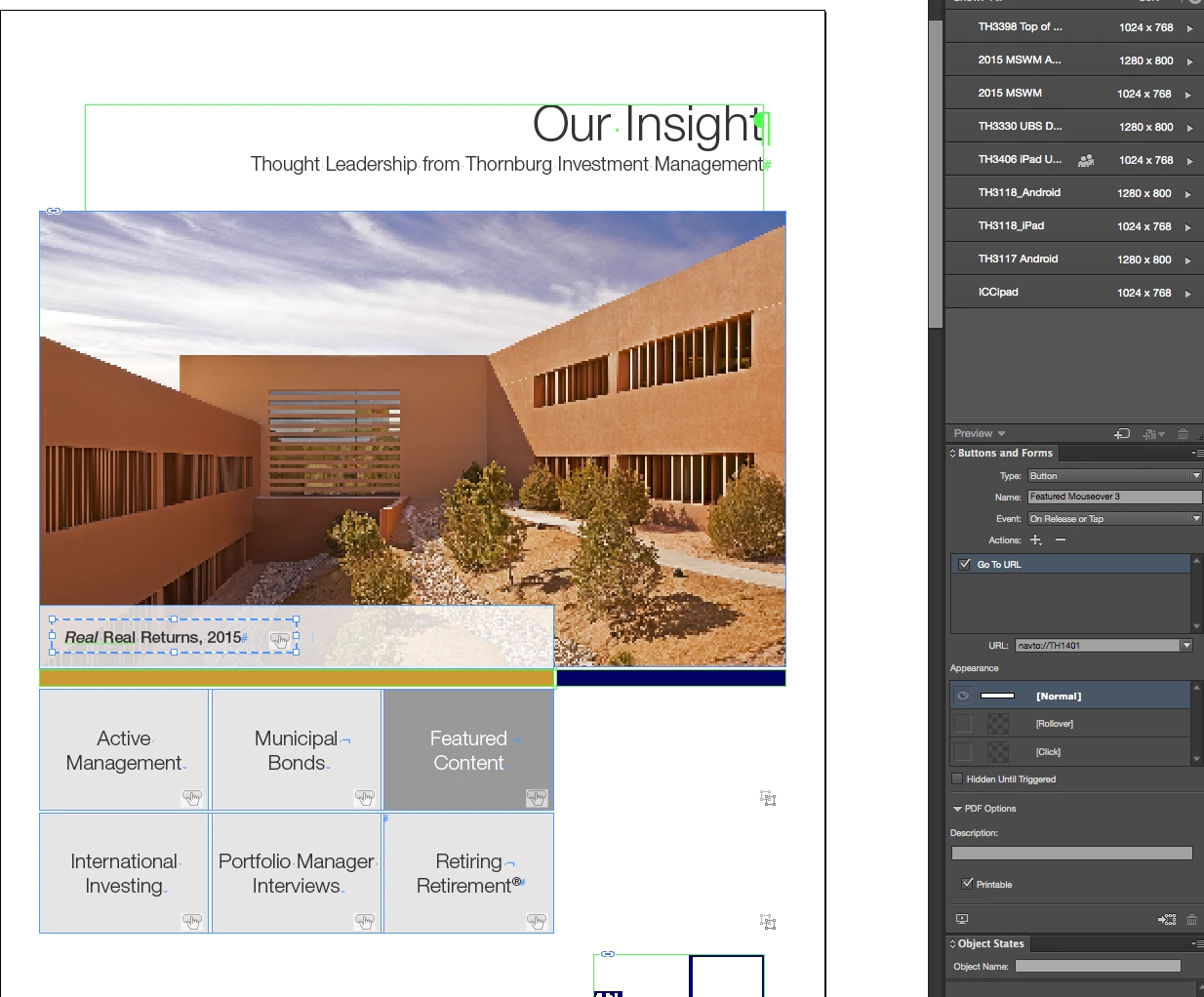Select the 2015 MSWM 1024 x 768 folio
The width and height of the screenshot is (1204, 997).
click(x=1074, y=94)
